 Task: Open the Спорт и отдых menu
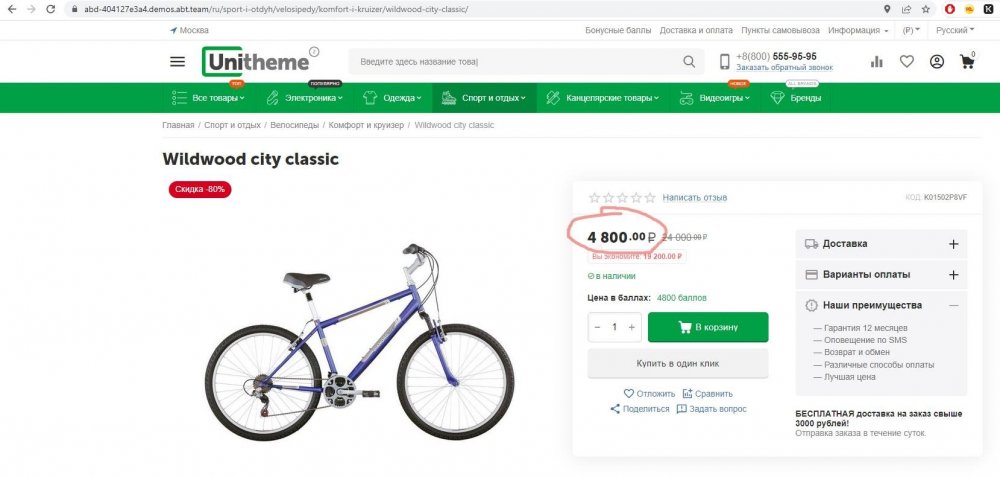click(485, 98)
